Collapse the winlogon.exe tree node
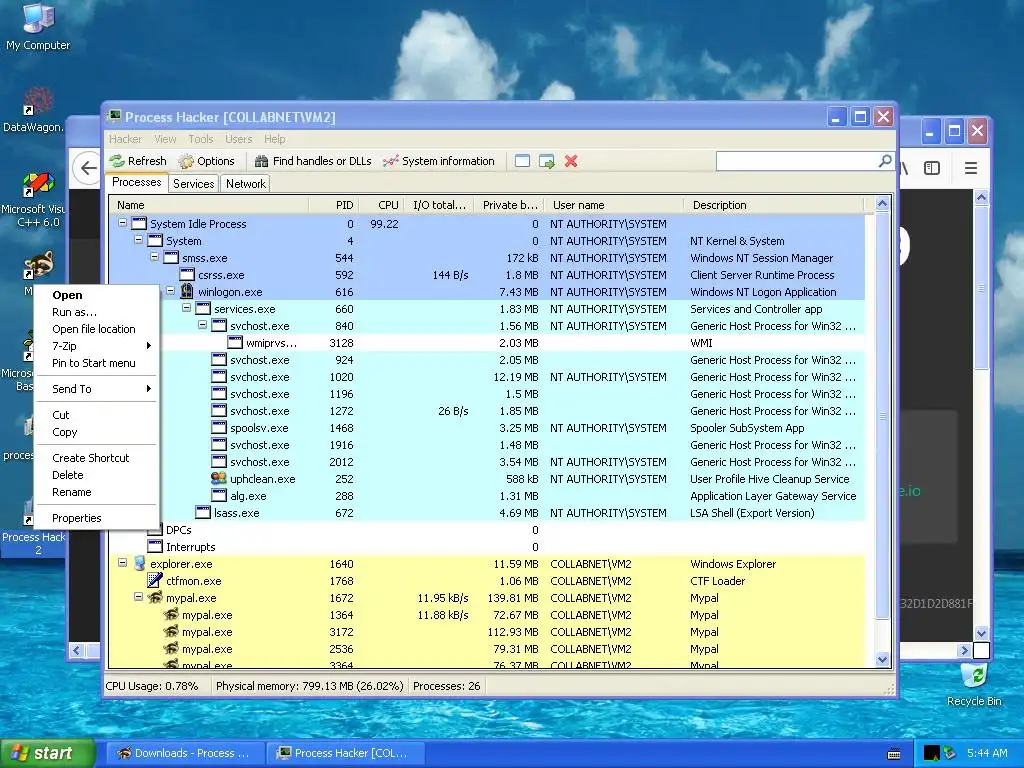Screen dimensions: 1024x768 click(170, 291)
